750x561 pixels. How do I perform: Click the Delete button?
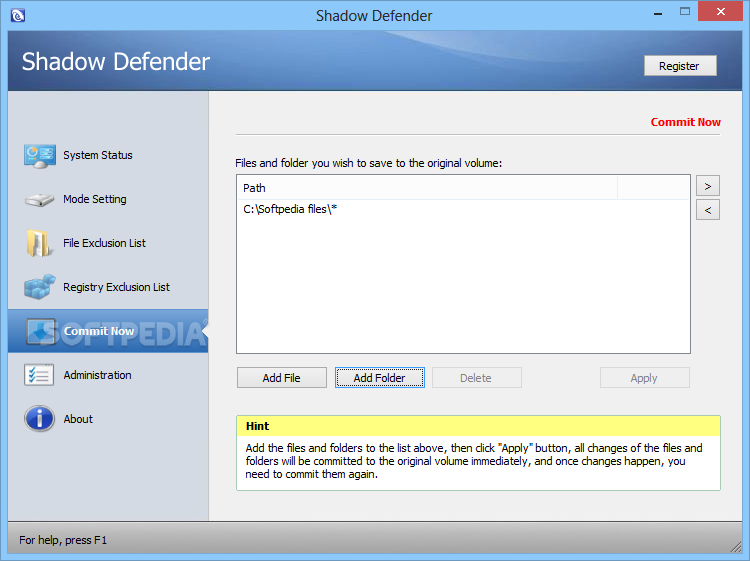(476, 378)
